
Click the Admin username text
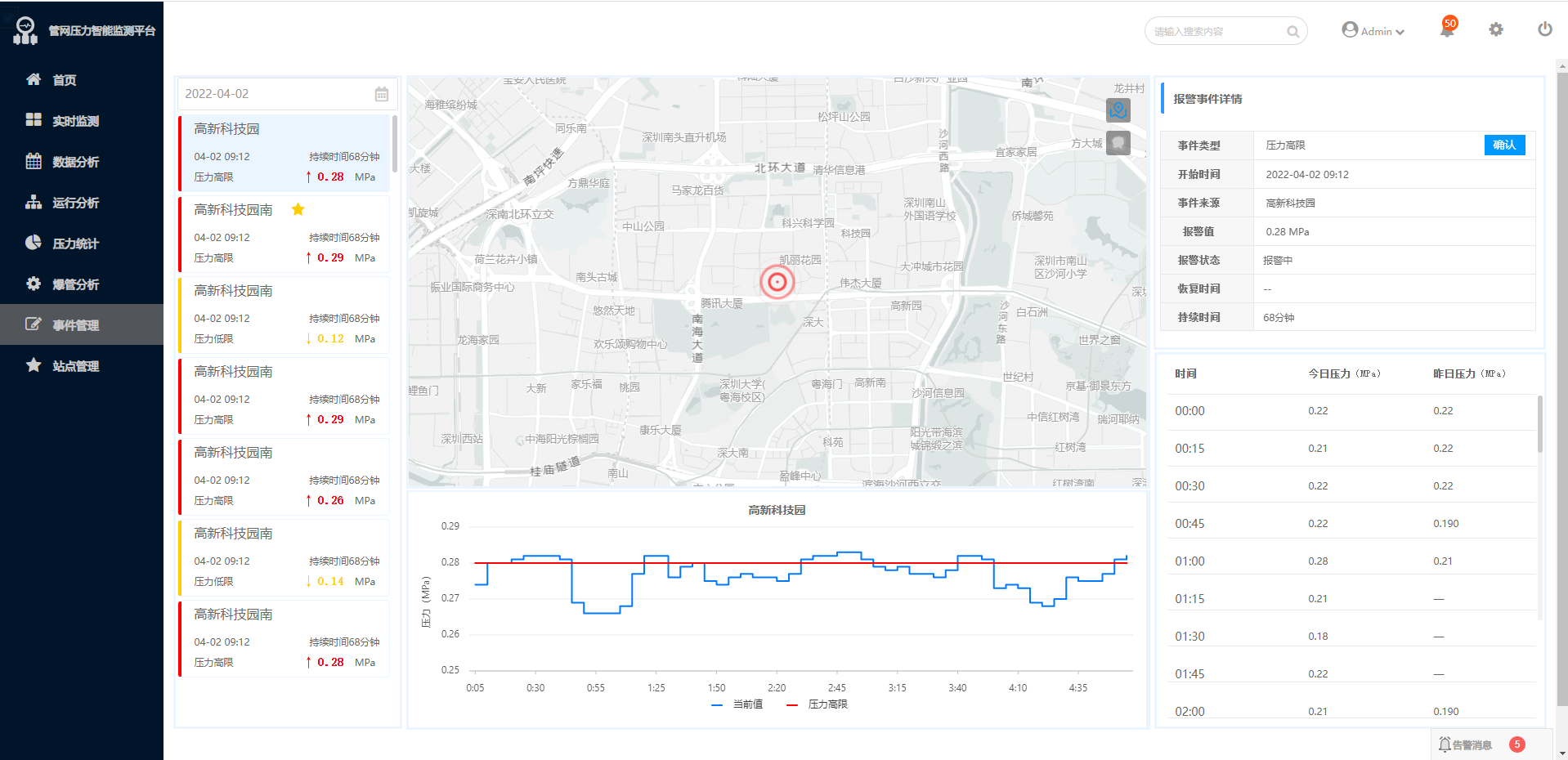coord(1377,32)
